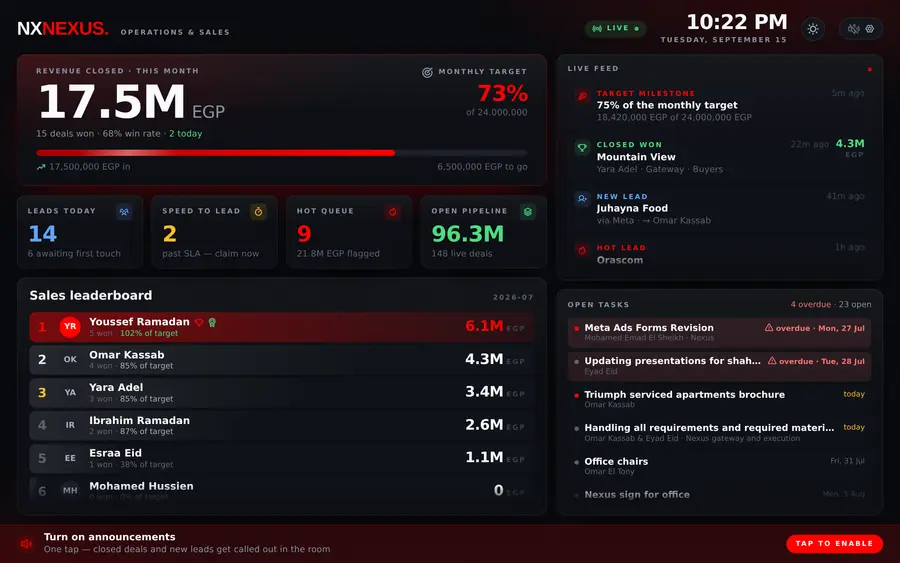Open the Updating presentations for shah... task
Image resolution: width=900 pixels, height=563 pixels.
coord(719,366)
